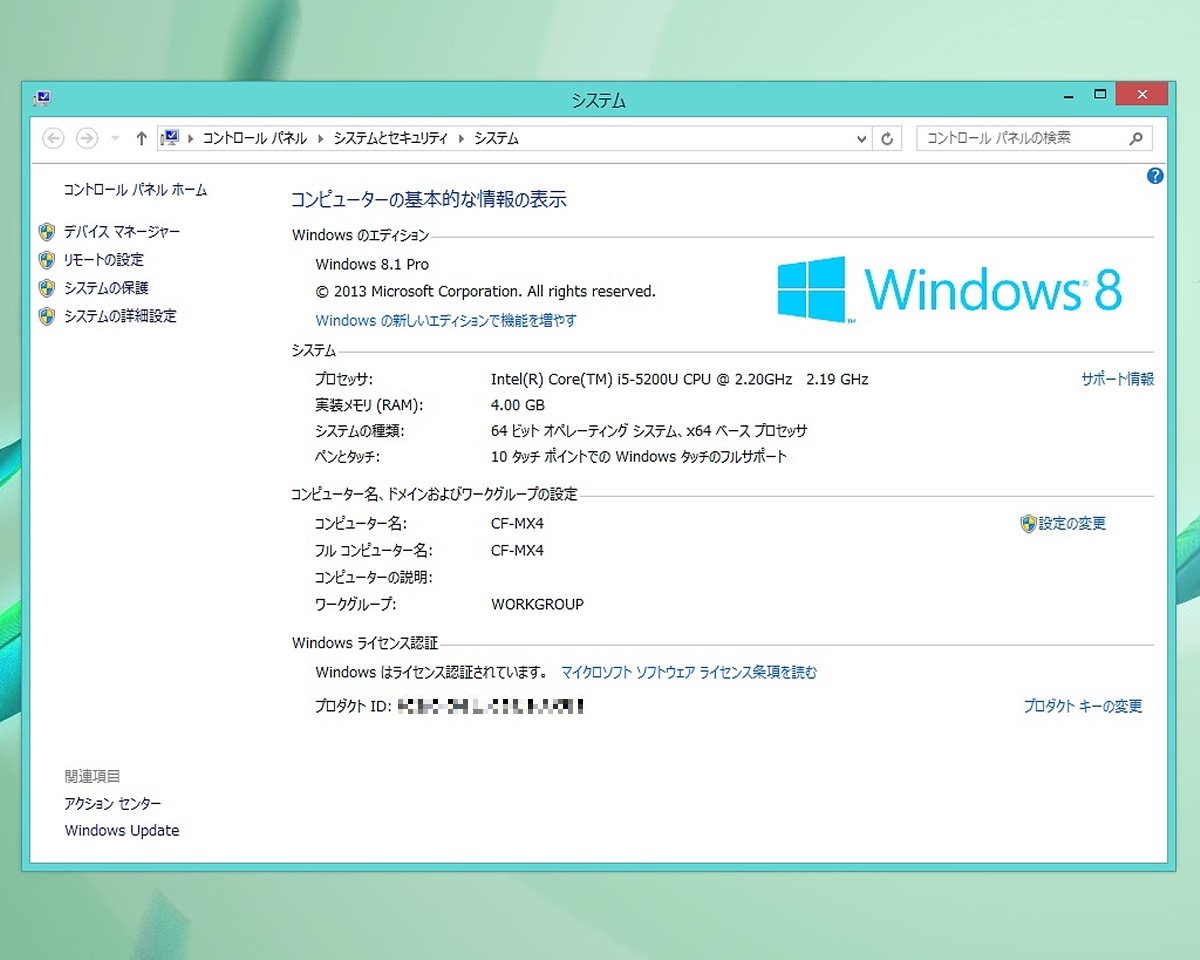Click the shield icon beside デバイス マネージャー
1200x960 pixels.
coord(46,232)
